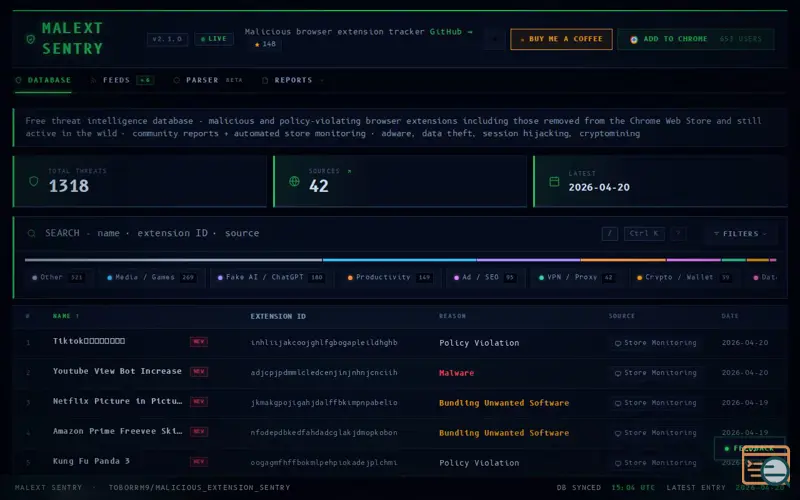The image size is (800, 500).
Task: Click the extension ID inhliijakcoojghlfgbogapleildhghb
Action: pyautogui.click(x=324, y=343)
